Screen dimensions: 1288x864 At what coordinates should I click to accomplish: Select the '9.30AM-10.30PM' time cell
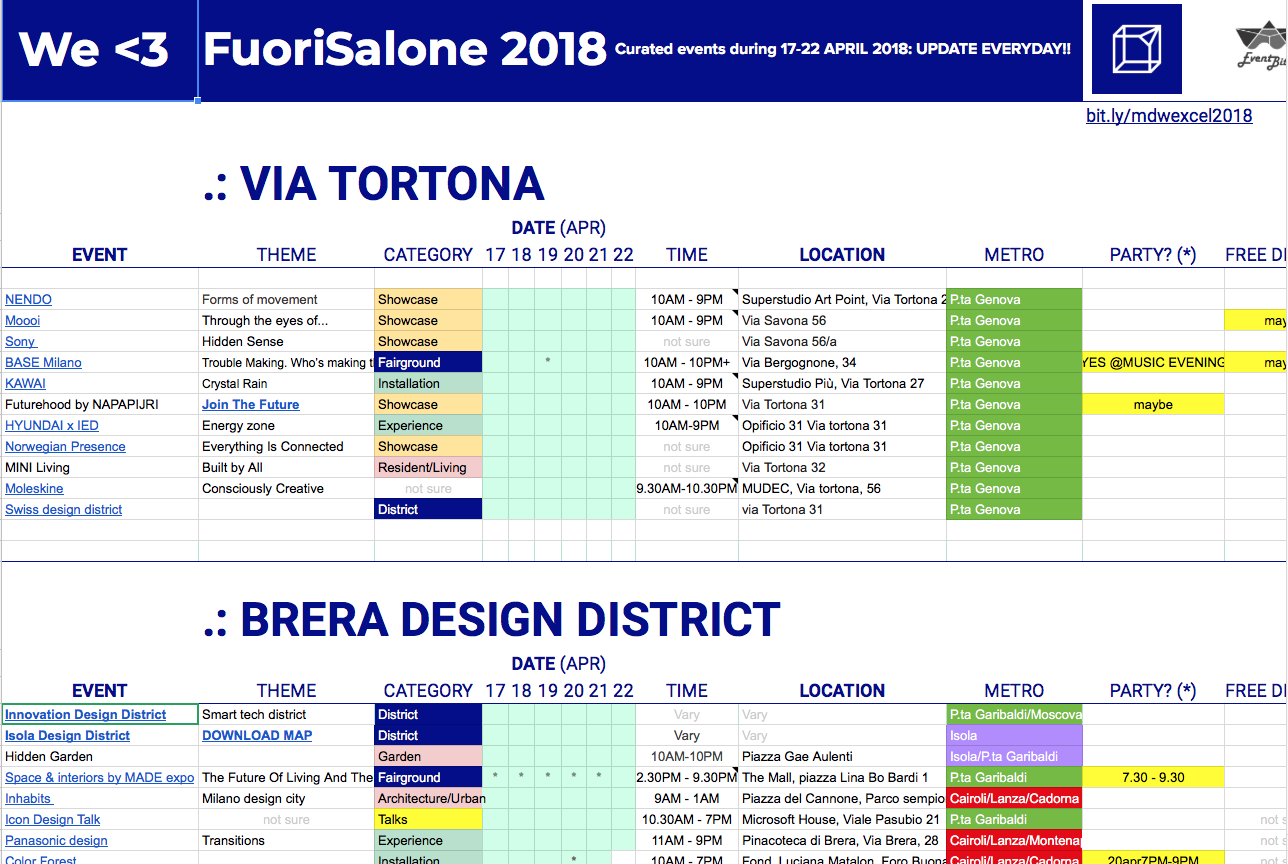pos(687,488)
